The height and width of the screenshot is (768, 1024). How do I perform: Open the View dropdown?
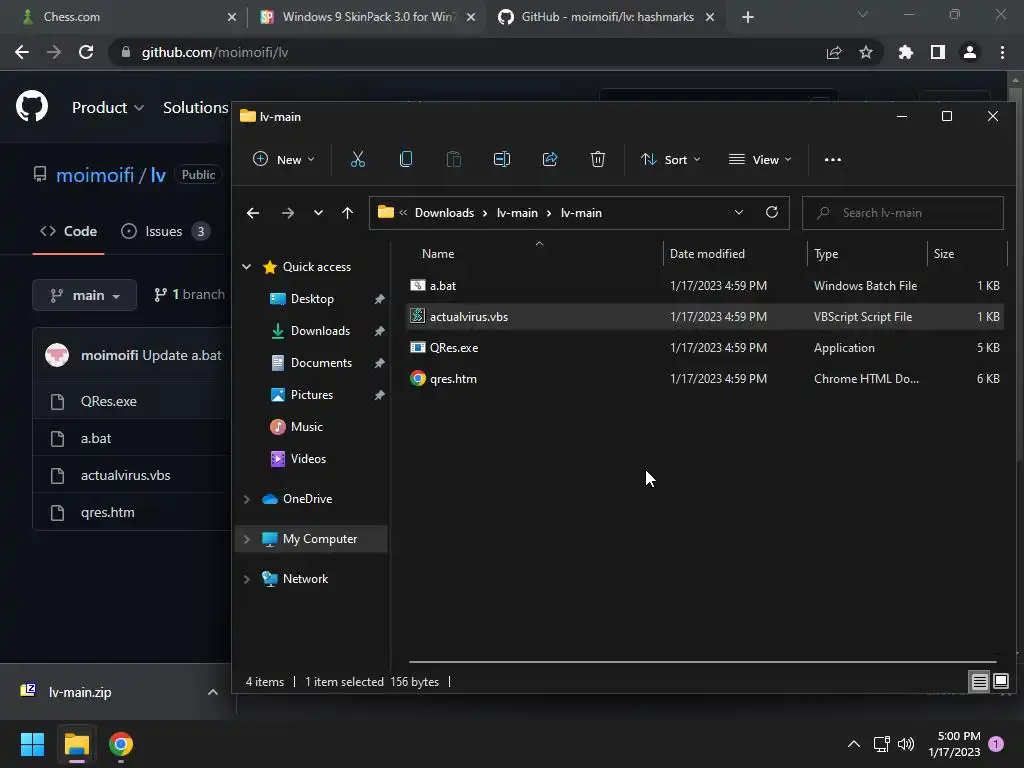click(760, 159)
